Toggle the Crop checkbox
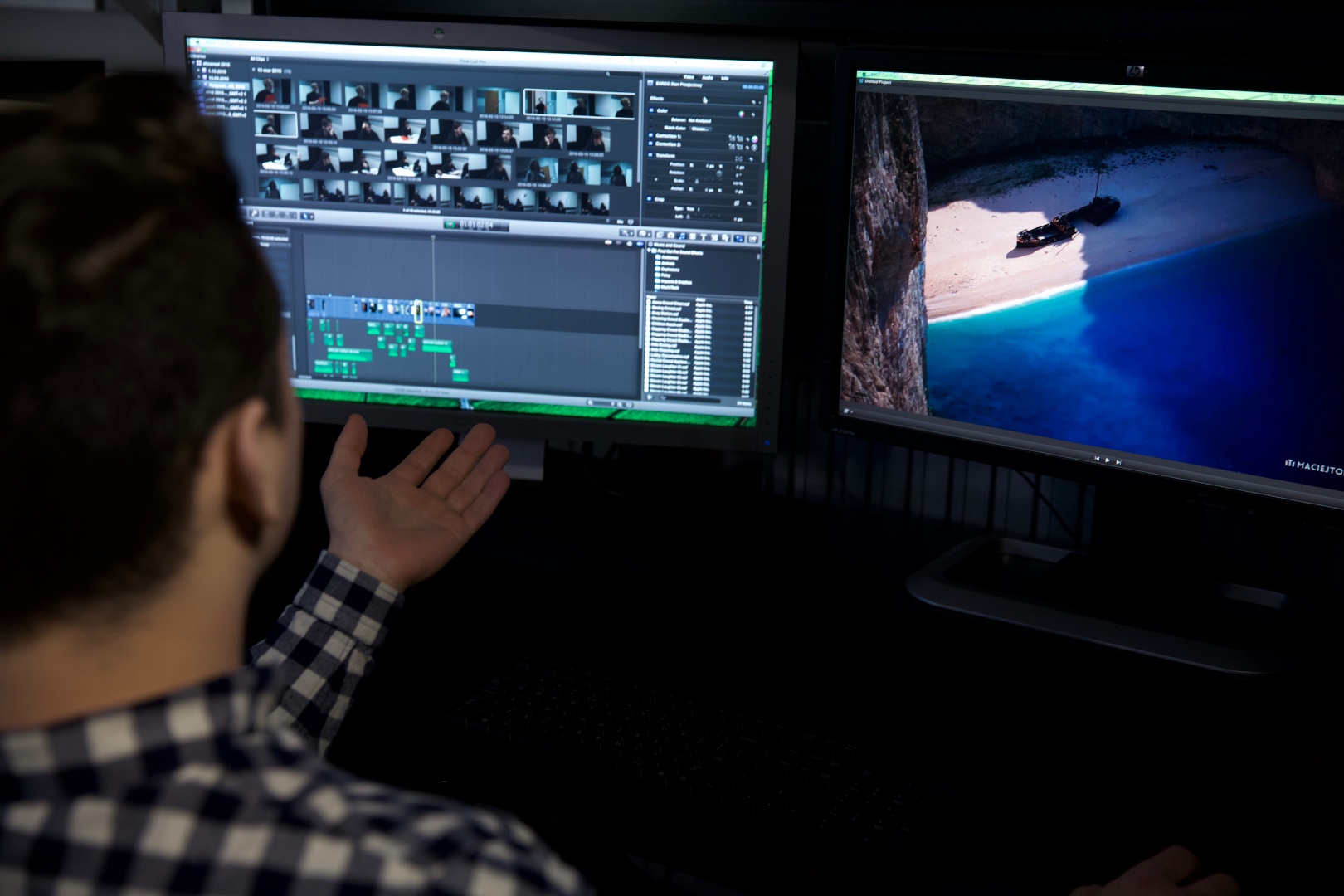1344x896 pixels. coord(649,199)
